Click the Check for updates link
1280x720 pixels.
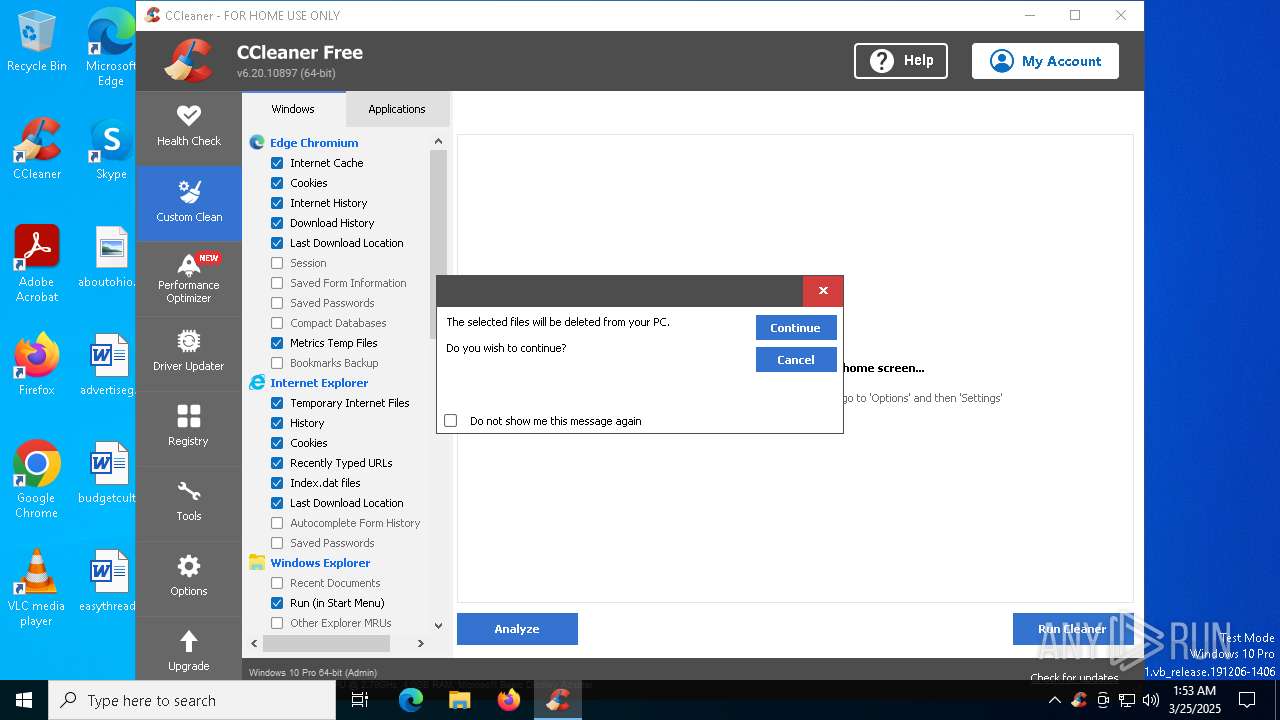[1074, 678]
